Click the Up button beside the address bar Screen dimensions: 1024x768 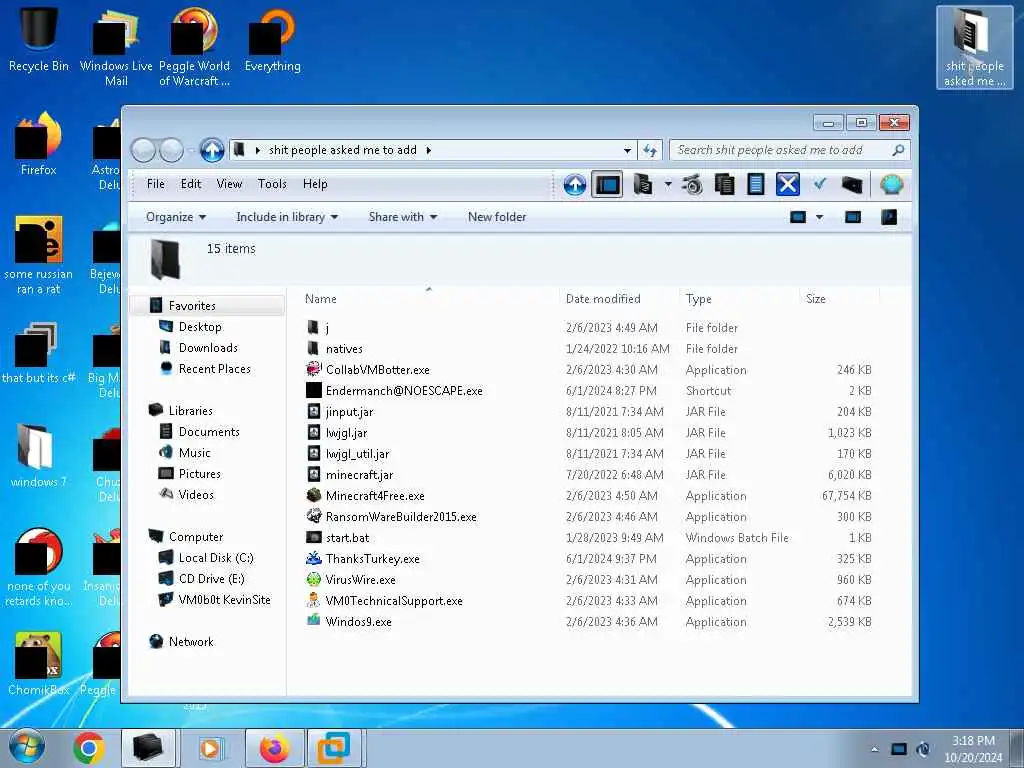(x=212, y=150)
